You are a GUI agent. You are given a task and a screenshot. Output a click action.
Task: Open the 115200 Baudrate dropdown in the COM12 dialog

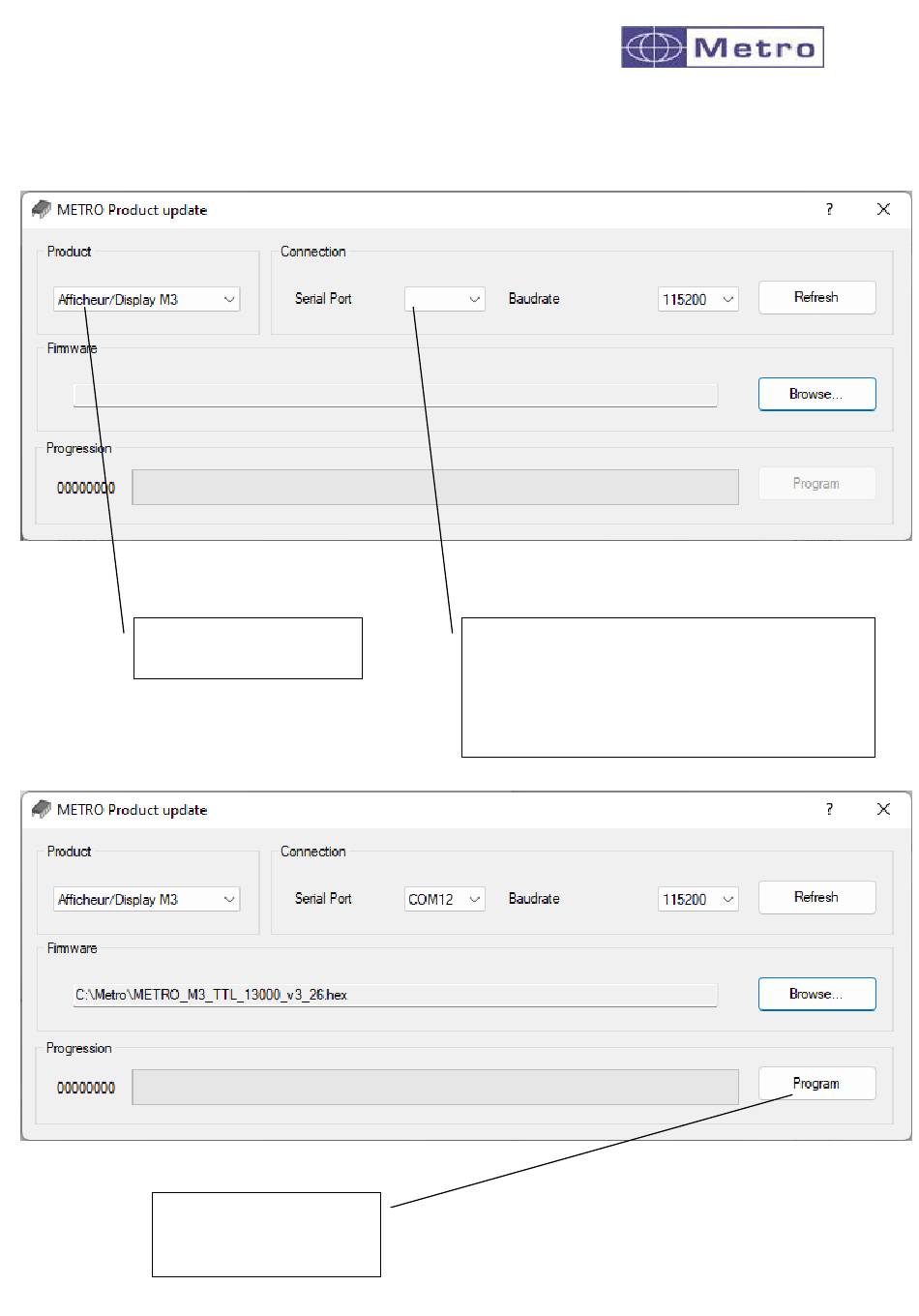tap(697, 900)
